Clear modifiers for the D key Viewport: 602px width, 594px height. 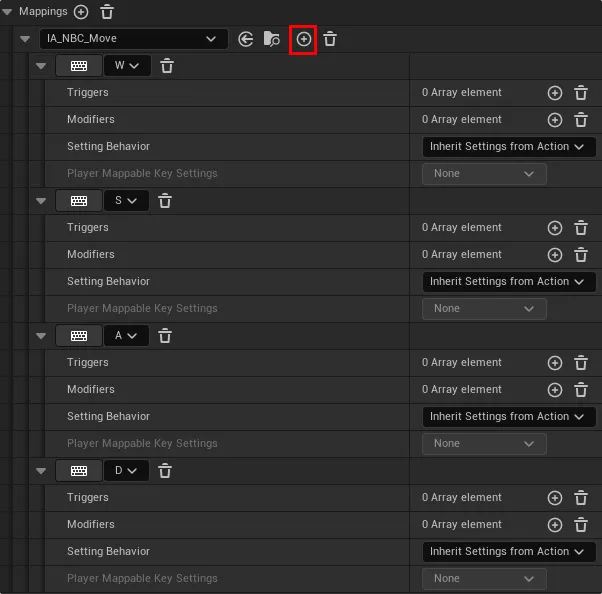tap(581, 525)
